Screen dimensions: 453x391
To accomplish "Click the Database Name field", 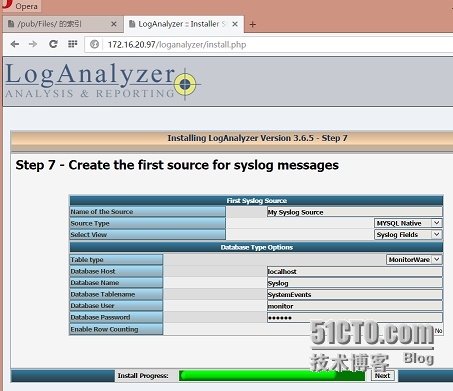I will point(355,283).
